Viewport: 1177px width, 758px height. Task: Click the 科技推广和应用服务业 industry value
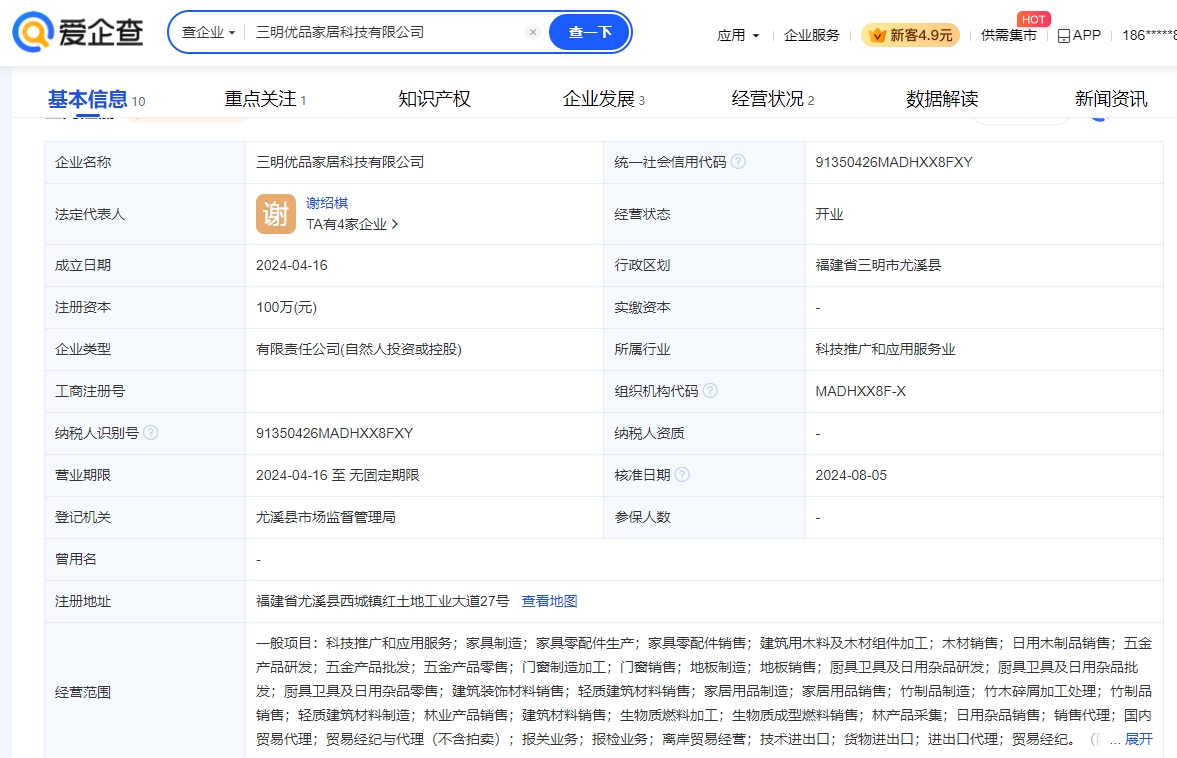pos(886,350)
